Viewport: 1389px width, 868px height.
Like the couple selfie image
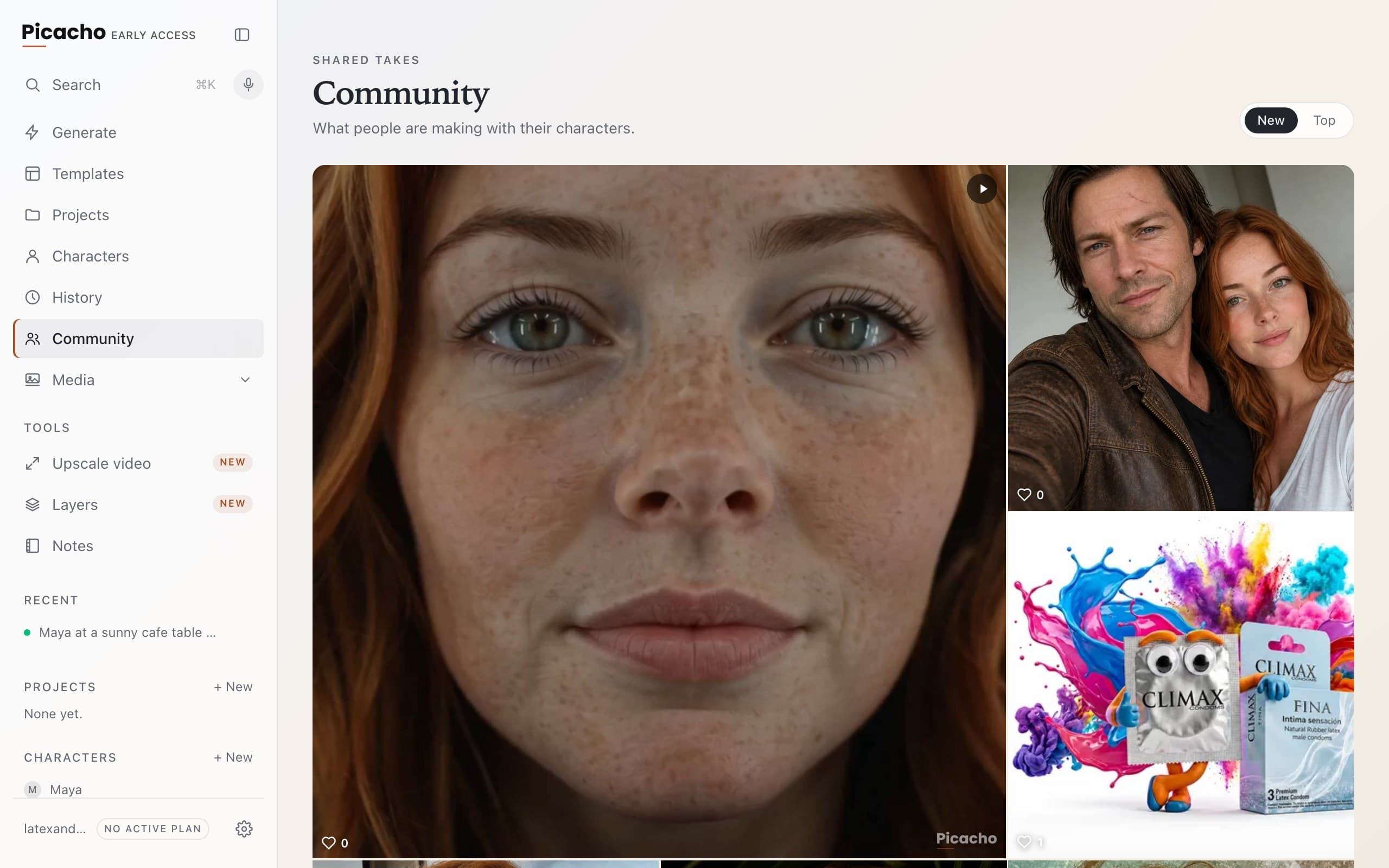[1024, 494]
